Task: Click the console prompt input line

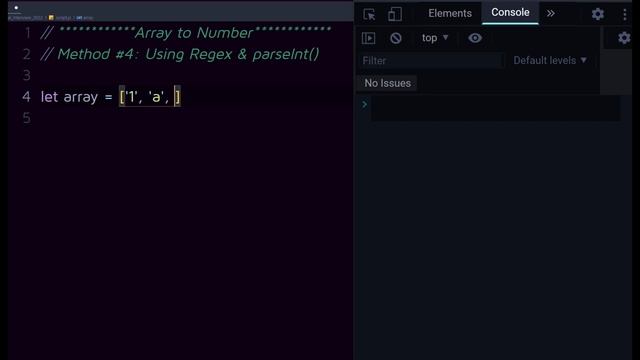Action: pyautogui.click(x=495, y=108)
